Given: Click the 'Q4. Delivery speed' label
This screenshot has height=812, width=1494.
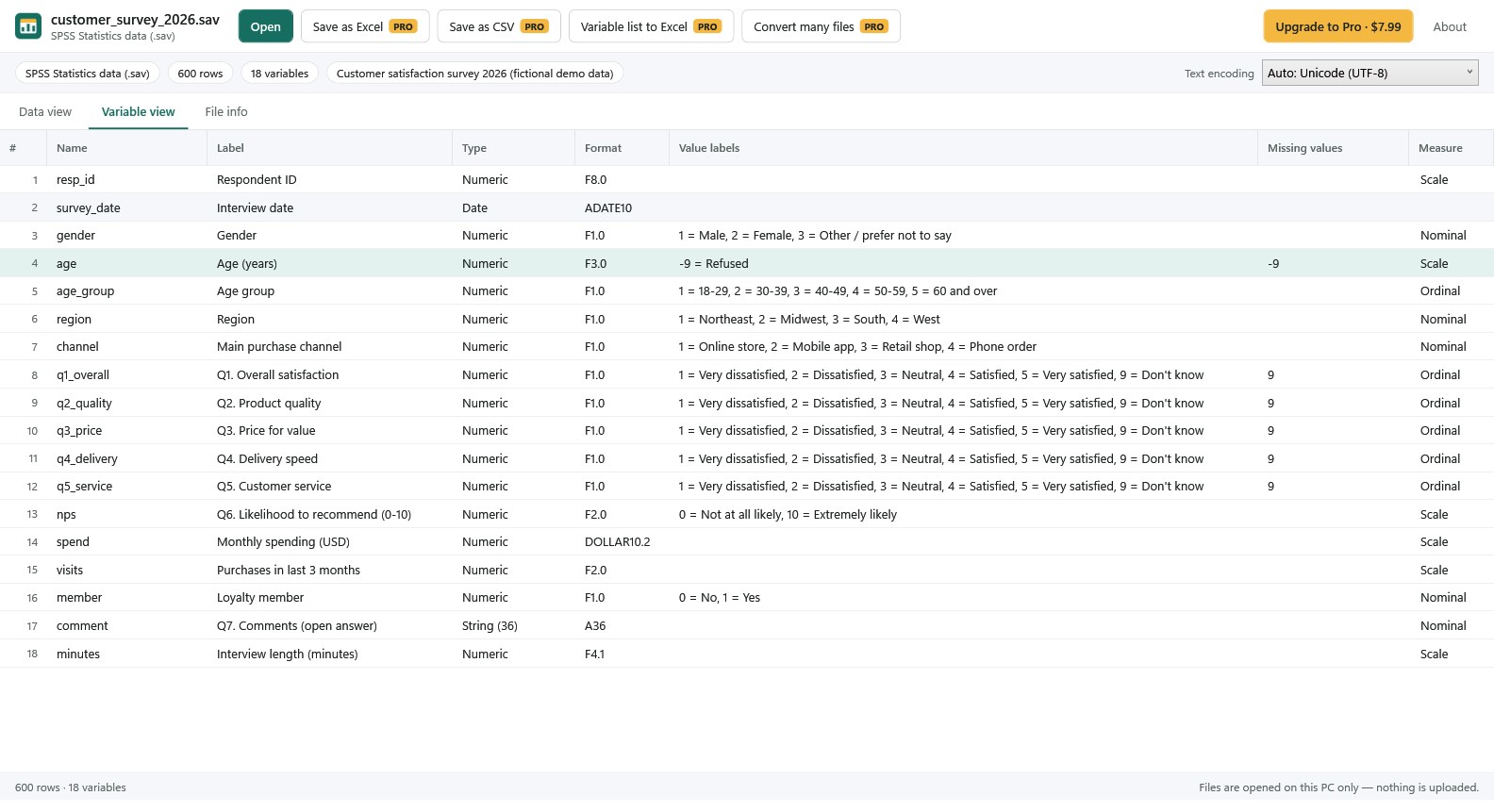Looking at the screenshot, I should pyautogui.click(x=267, y=458).
